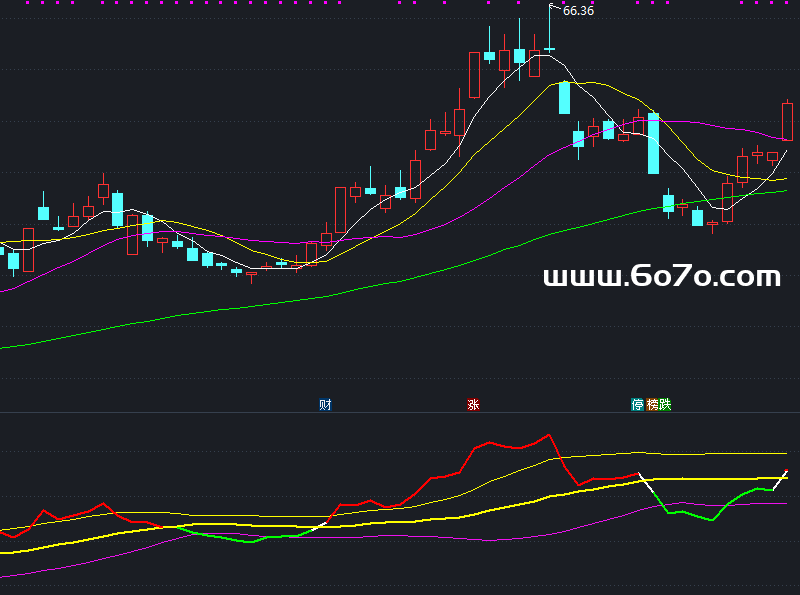Select the green indicator segment on the left
The width and height of the screenshot is (800, 595).
click(x=248, y=541)
